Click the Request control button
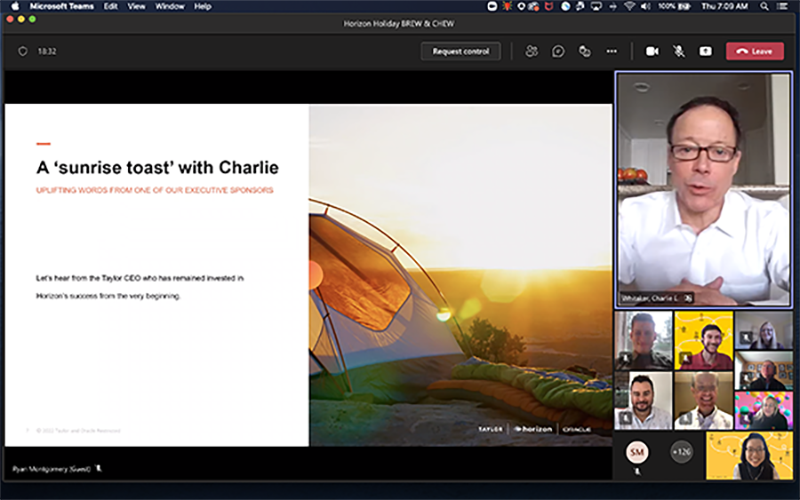Viewport: 800px width, 500px height. point(461,51)
